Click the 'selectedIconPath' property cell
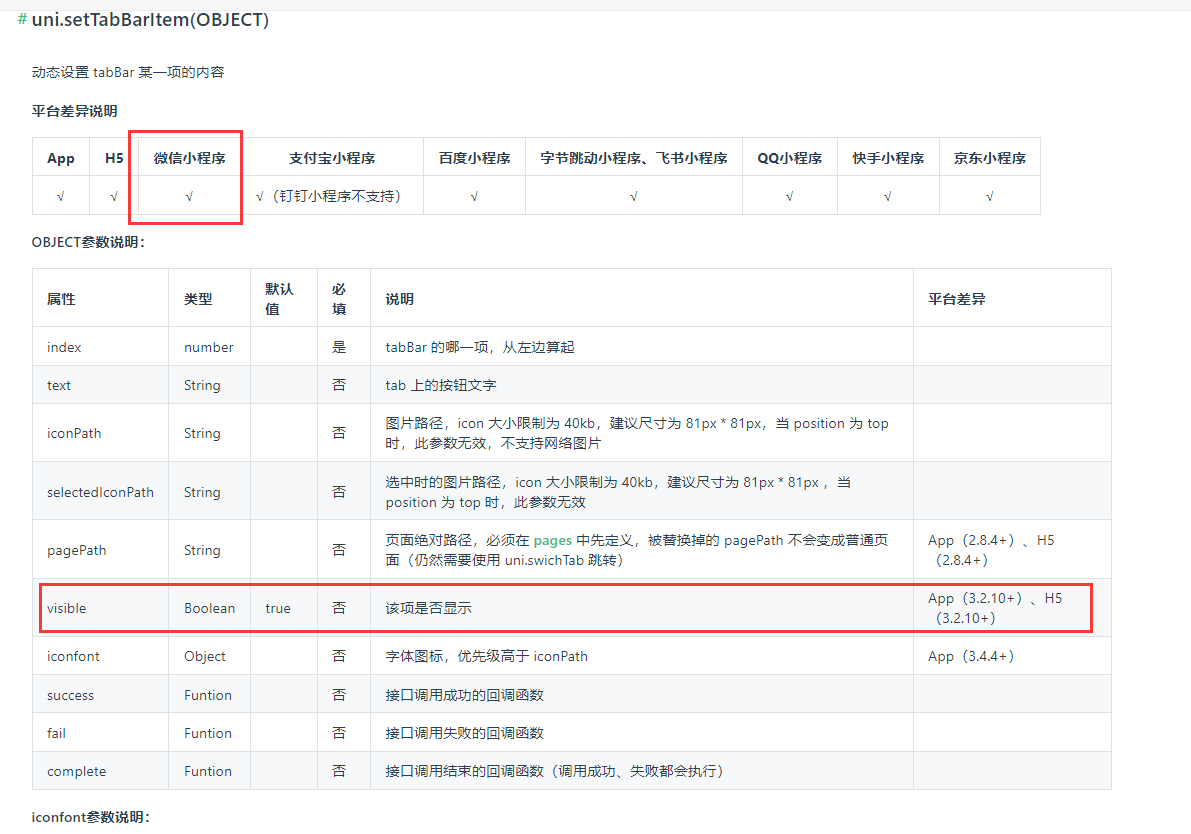This screenshot has width=1191, height=834. coord(100,492)
